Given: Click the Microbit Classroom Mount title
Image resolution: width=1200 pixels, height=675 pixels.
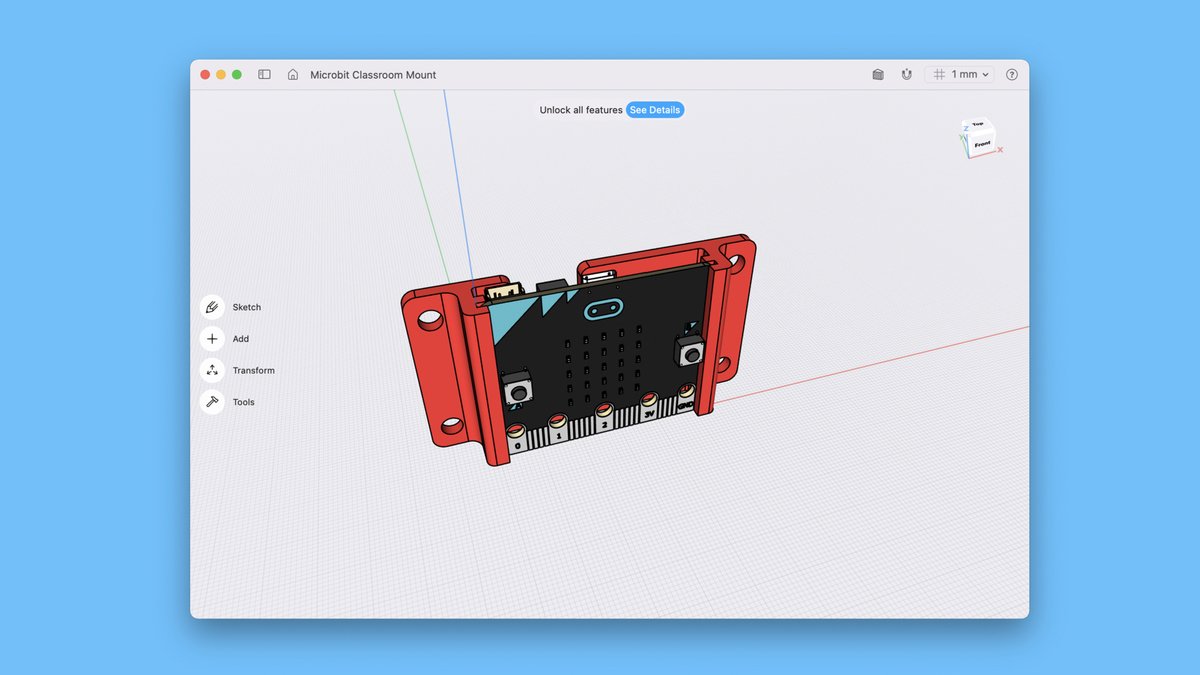Looking at the screenshot, I should (x=373, y=75).
